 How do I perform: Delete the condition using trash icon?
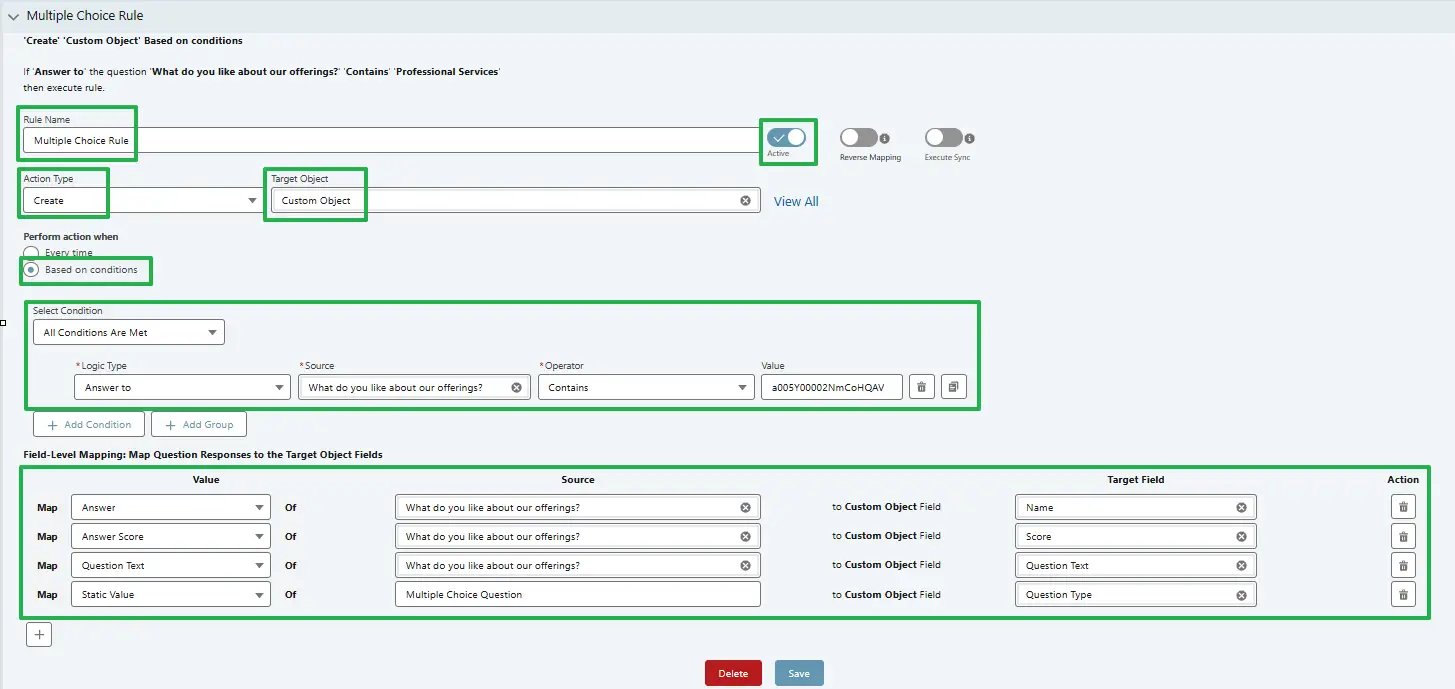pyautogui.click(x=922, y=387)
